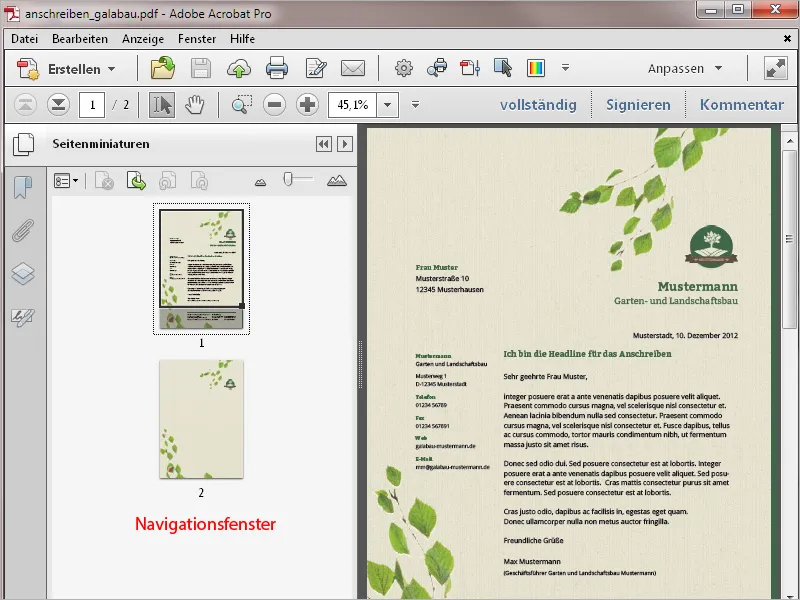Toggle the page thumbnails panel icon

[x=23, y=144]
